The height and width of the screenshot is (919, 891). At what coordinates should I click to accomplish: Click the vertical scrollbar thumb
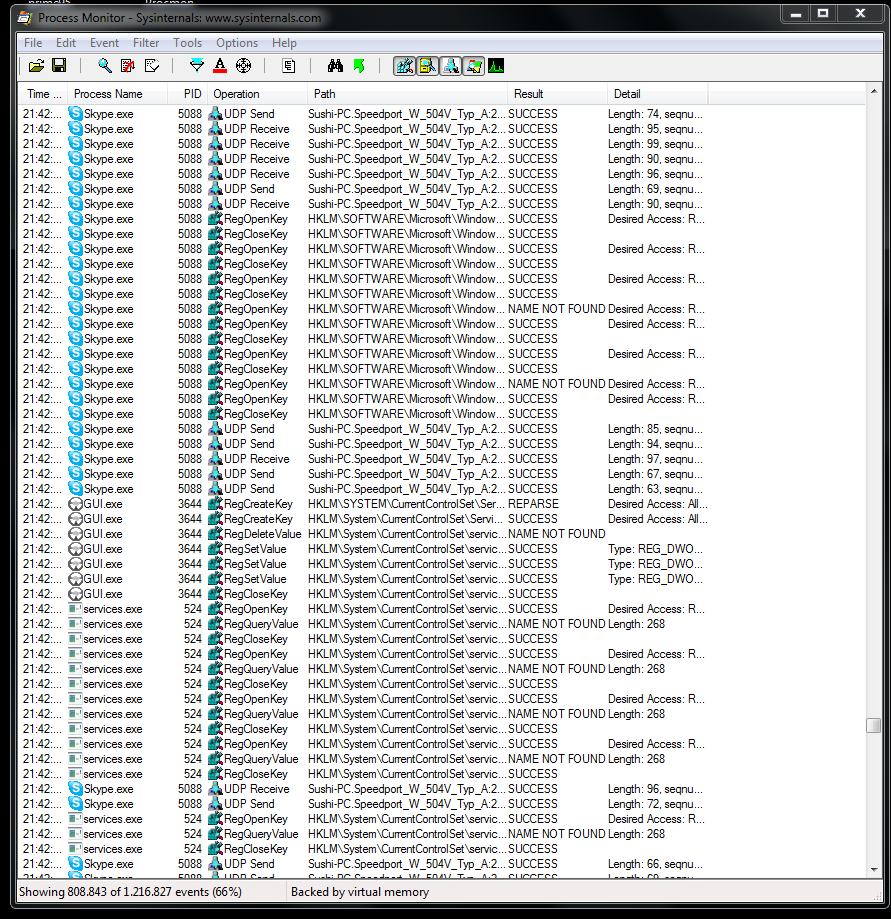(x=873, y=726)
